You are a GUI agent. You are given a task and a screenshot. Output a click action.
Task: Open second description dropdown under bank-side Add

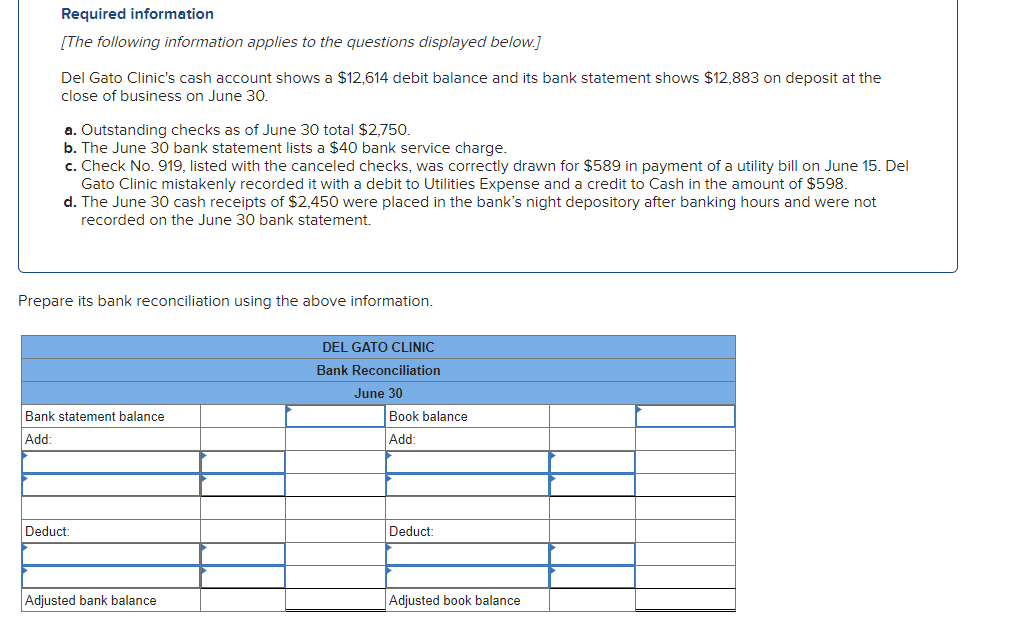(111, 485)
